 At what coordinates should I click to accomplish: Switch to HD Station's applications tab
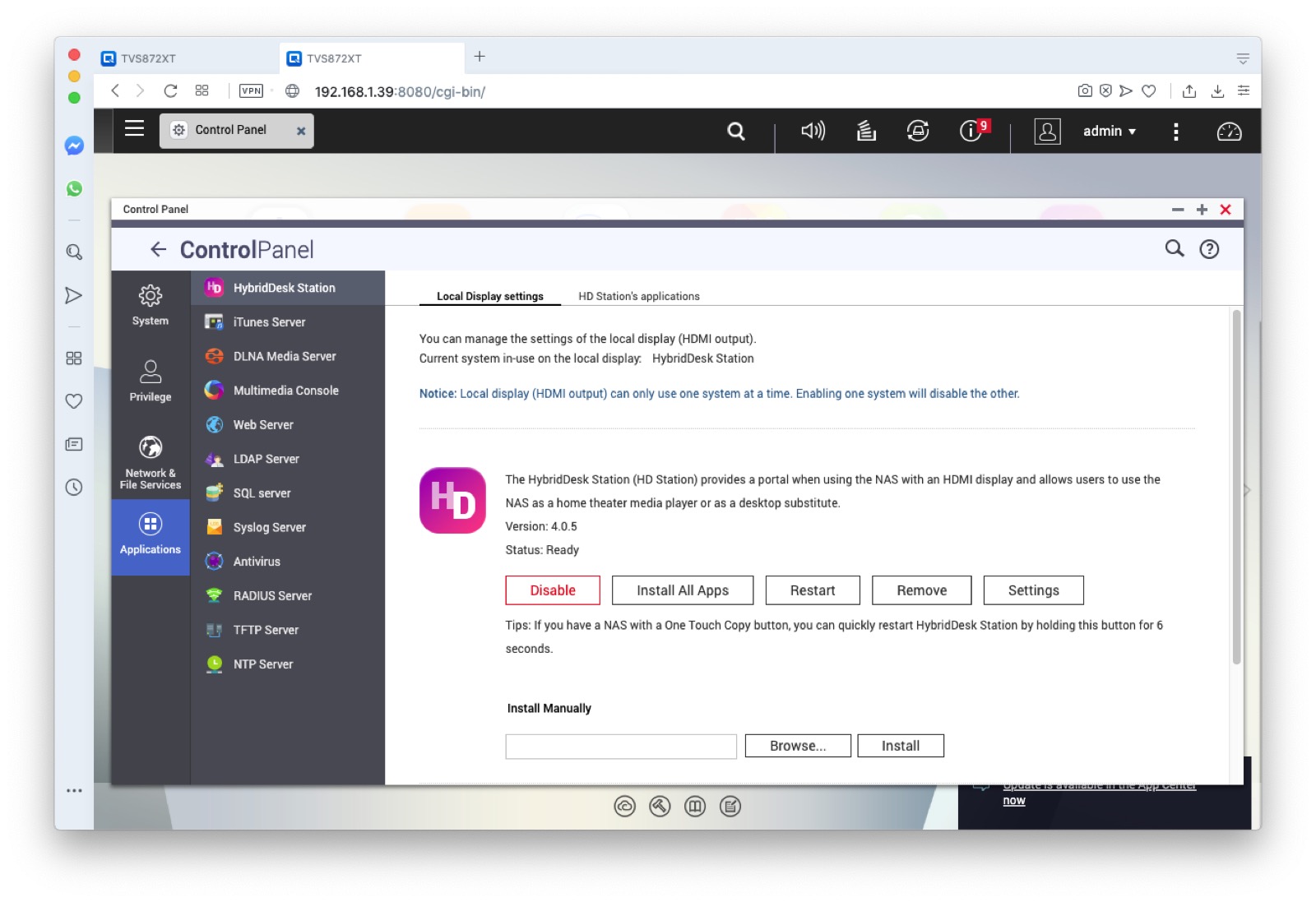click(x=639, y=296)
